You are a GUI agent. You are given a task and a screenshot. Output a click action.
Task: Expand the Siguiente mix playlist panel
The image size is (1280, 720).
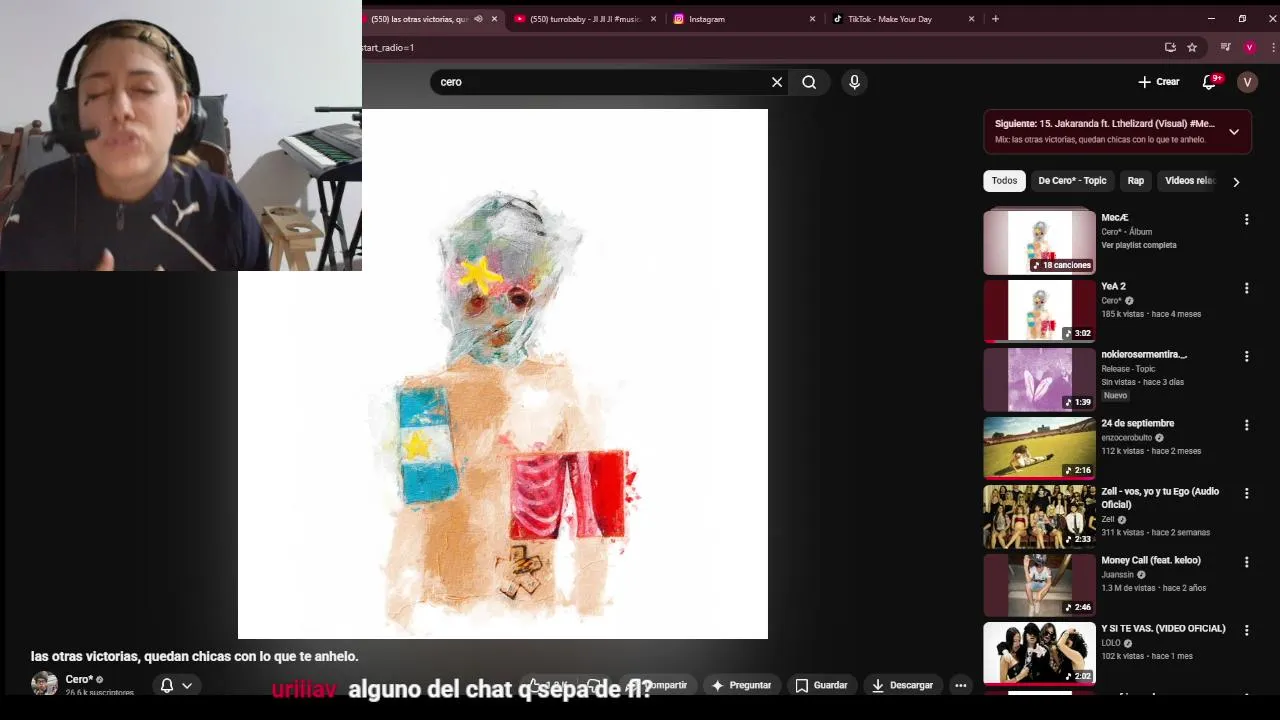(1234, 132)
